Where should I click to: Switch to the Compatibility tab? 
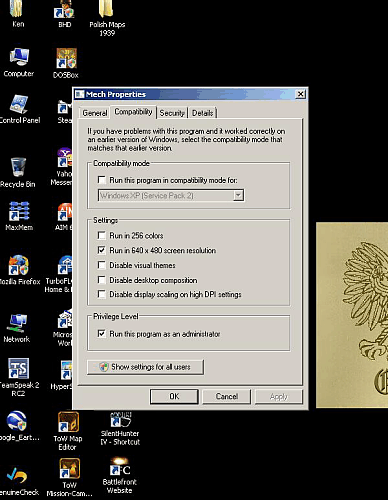[133, 112]
